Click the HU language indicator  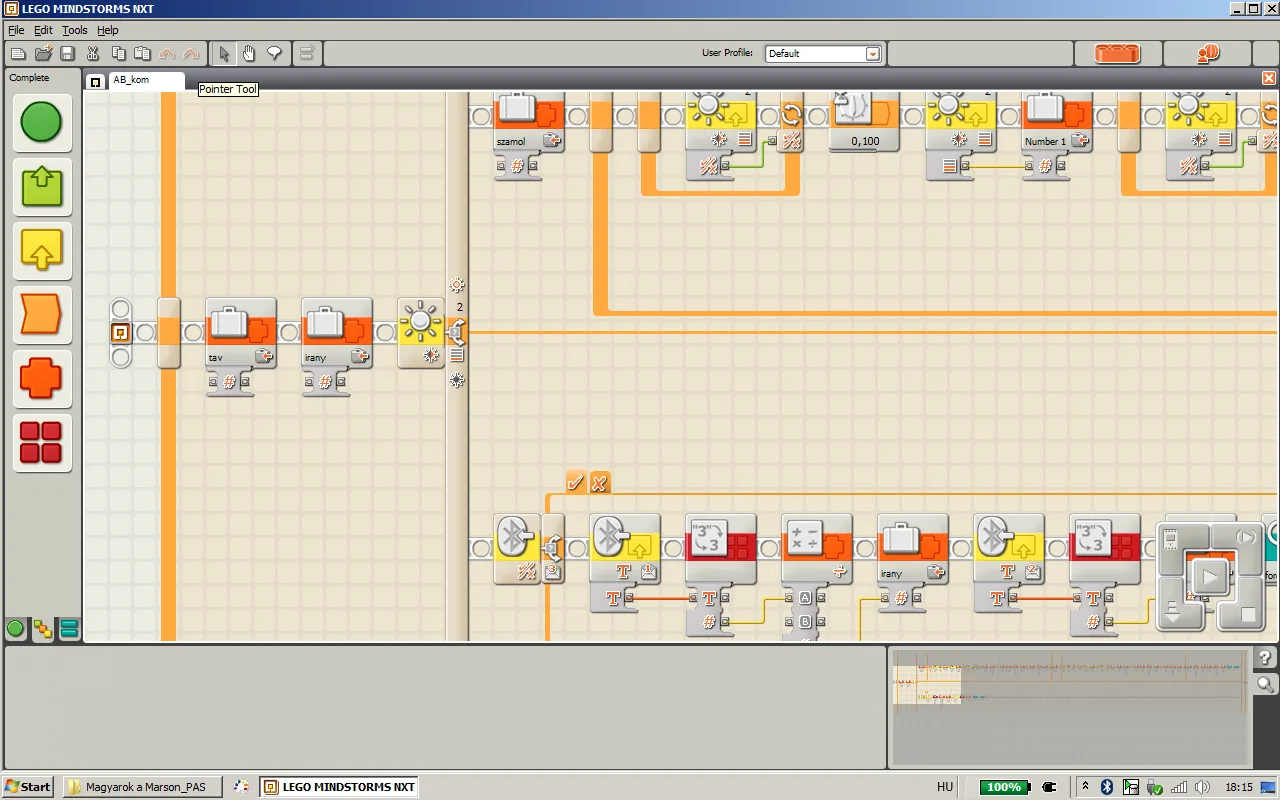click(945, 787)
